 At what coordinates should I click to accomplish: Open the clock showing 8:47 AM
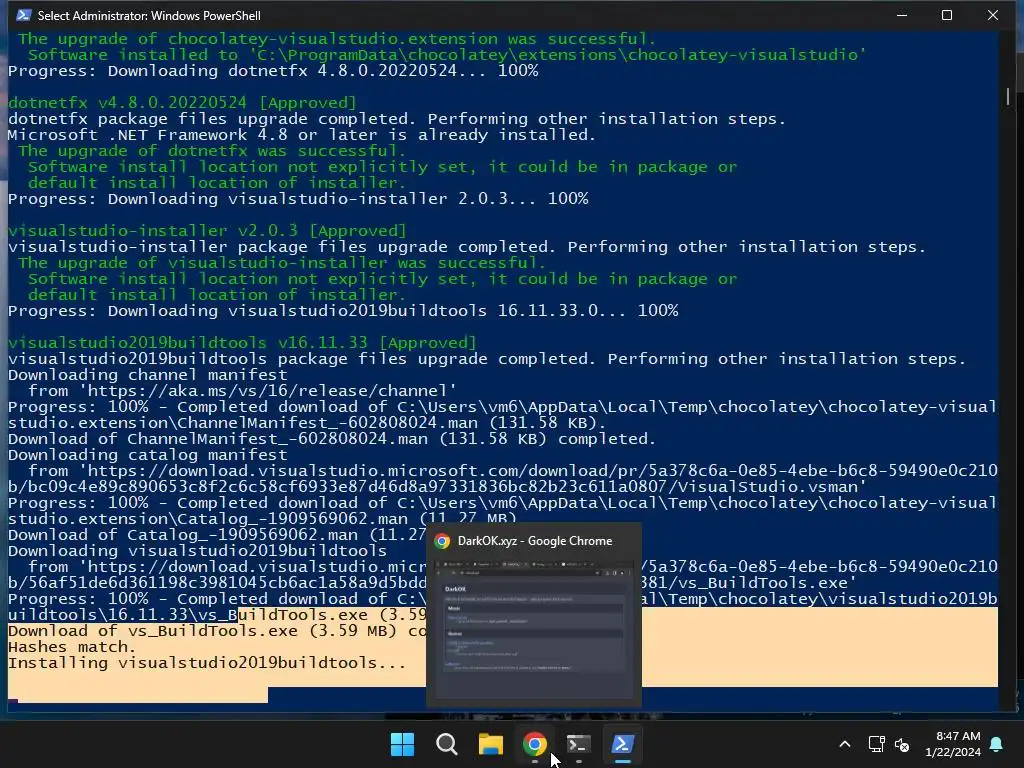[x=953, y=744]
